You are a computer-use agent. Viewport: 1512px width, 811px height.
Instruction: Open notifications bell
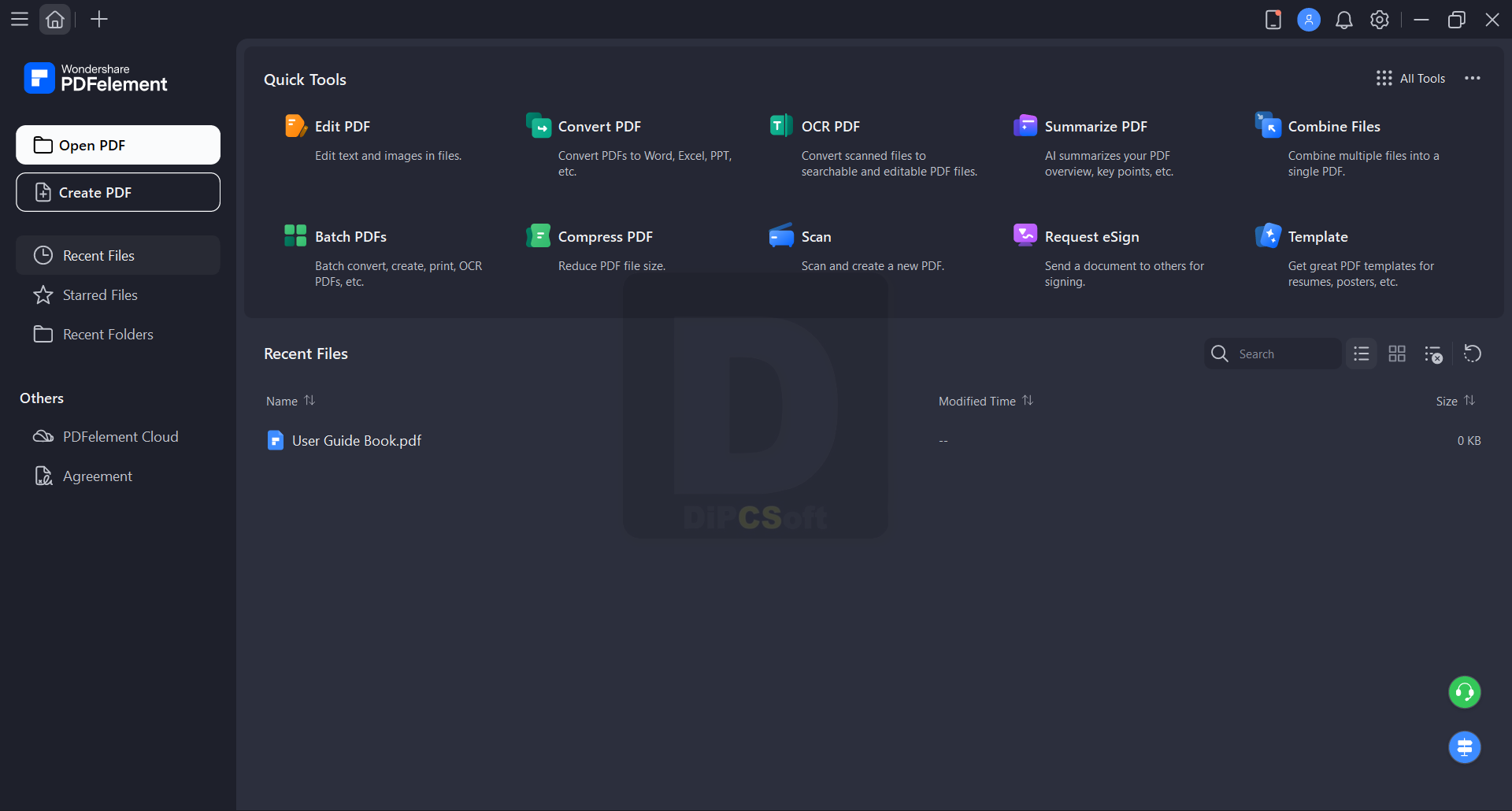coord(1344,20)
